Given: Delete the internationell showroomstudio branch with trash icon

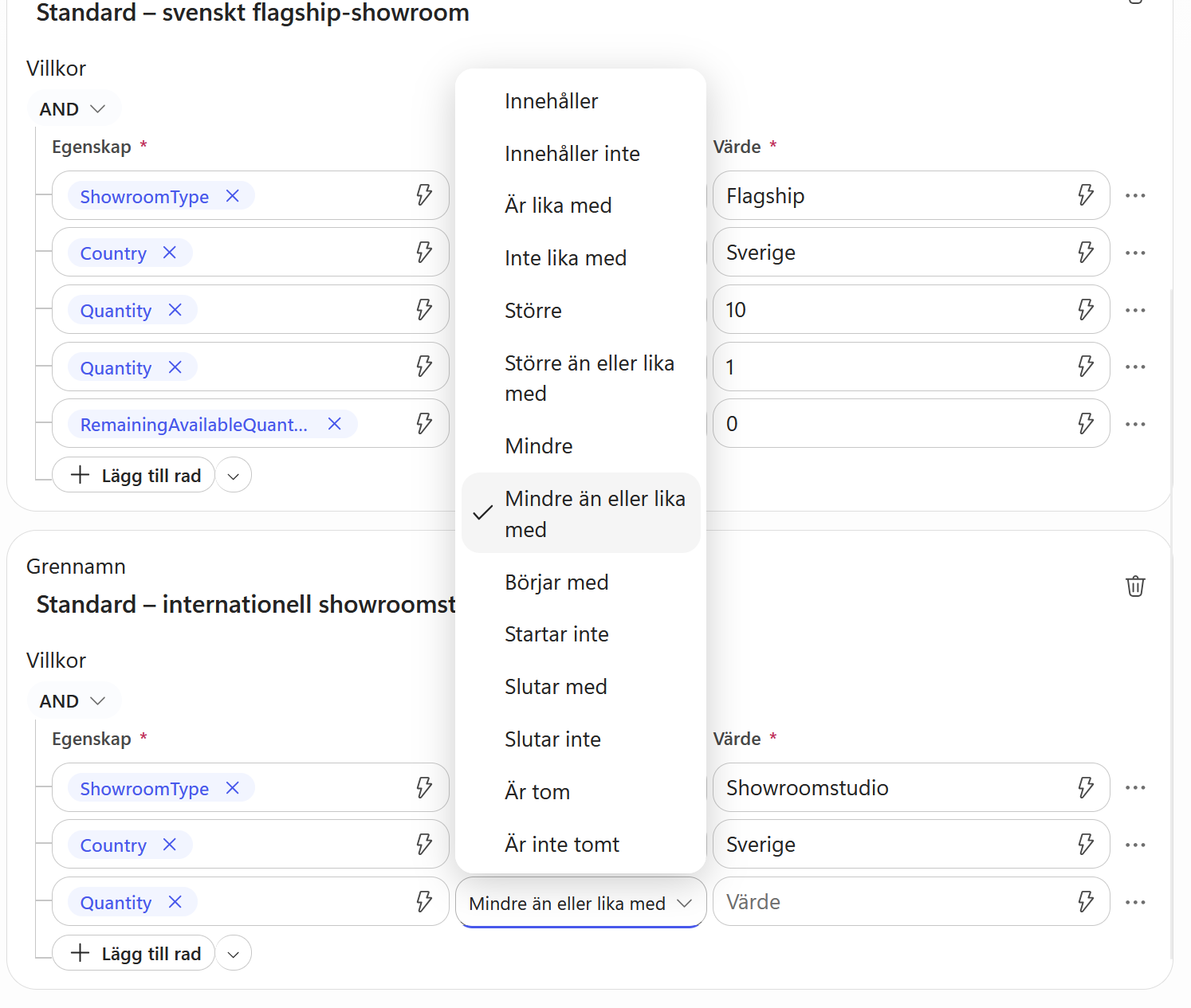Looking at the screenshot, I should pos(1135,586).
